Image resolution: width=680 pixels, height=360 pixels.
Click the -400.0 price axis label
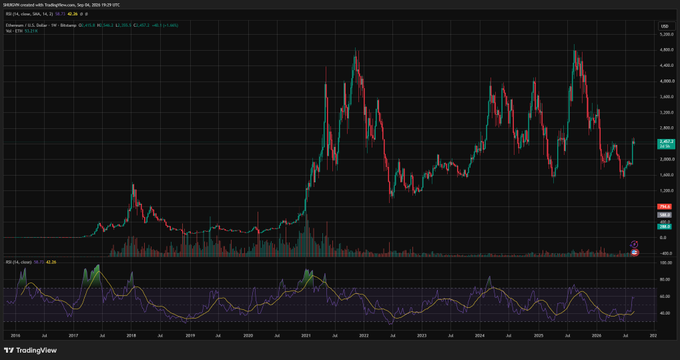(x=666, y=253)
